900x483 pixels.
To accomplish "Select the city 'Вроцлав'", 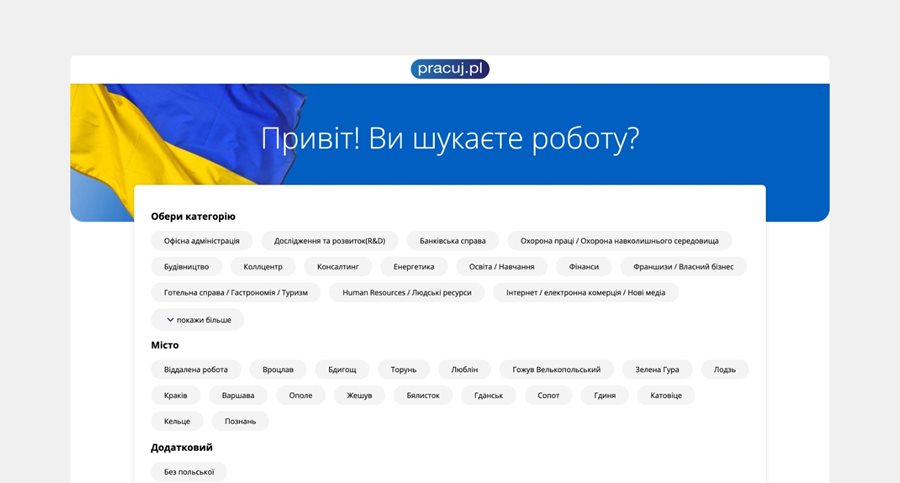I will pyautogui.click(x=278, y=369).
